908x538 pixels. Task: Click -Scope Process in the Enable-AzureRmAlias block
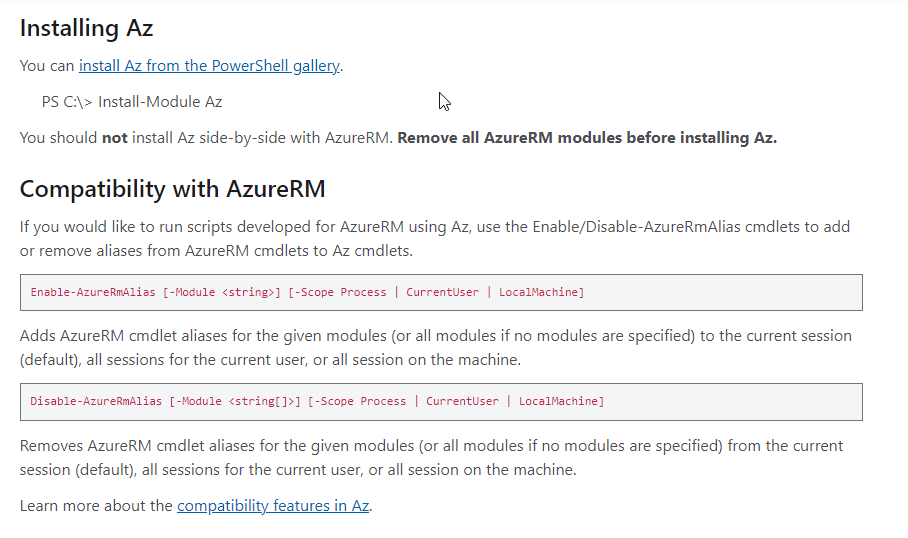337,292
